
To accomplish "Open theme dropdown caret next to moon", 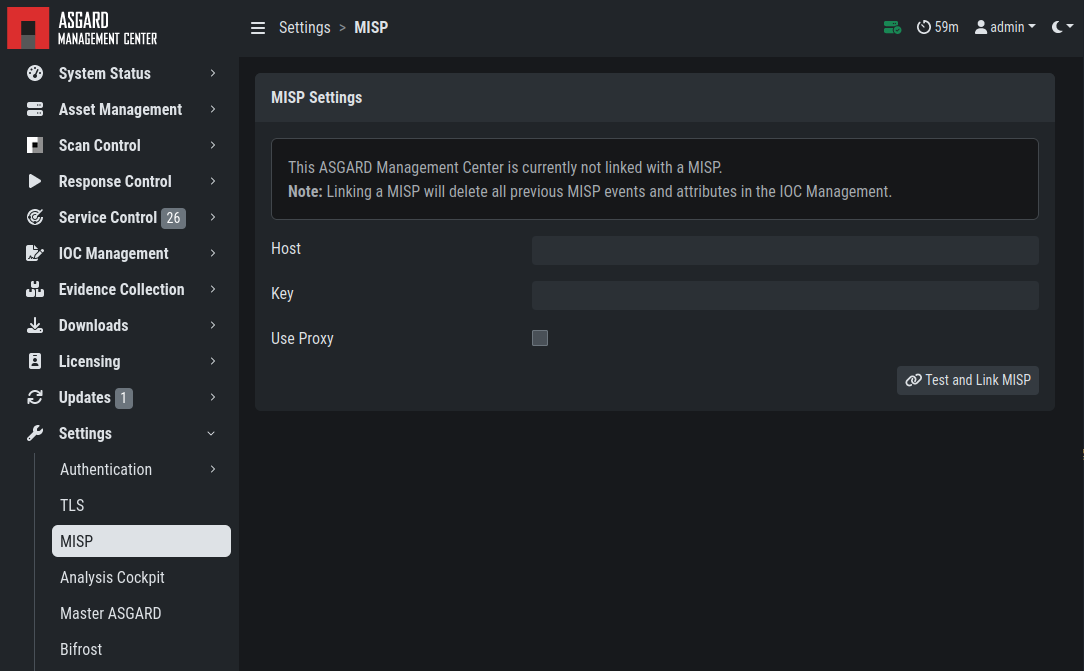I will coord(1070,27).
